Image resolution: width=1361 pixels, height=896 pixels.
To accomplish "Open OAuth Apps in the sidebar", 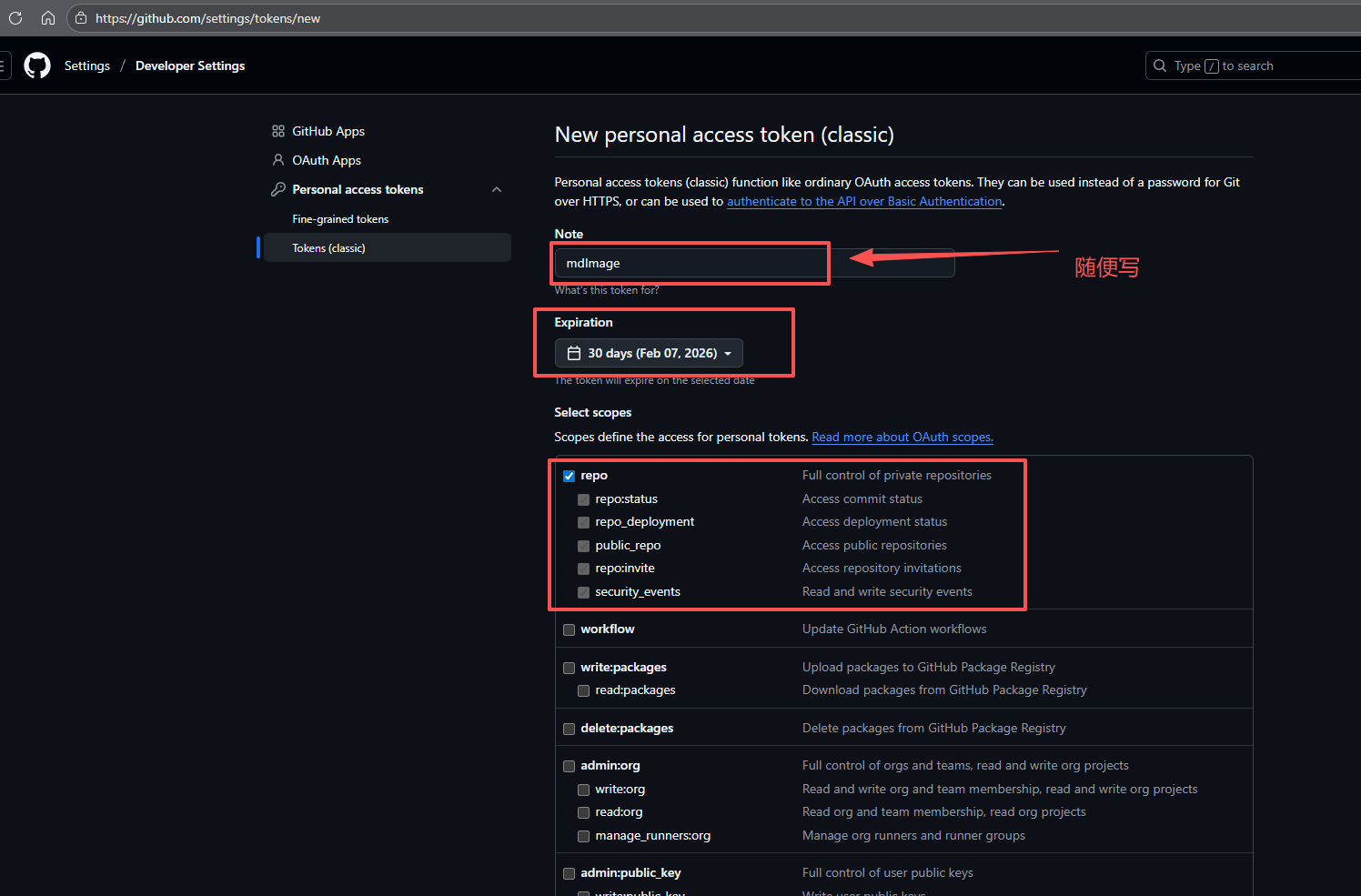I will [x=327, y=160].
